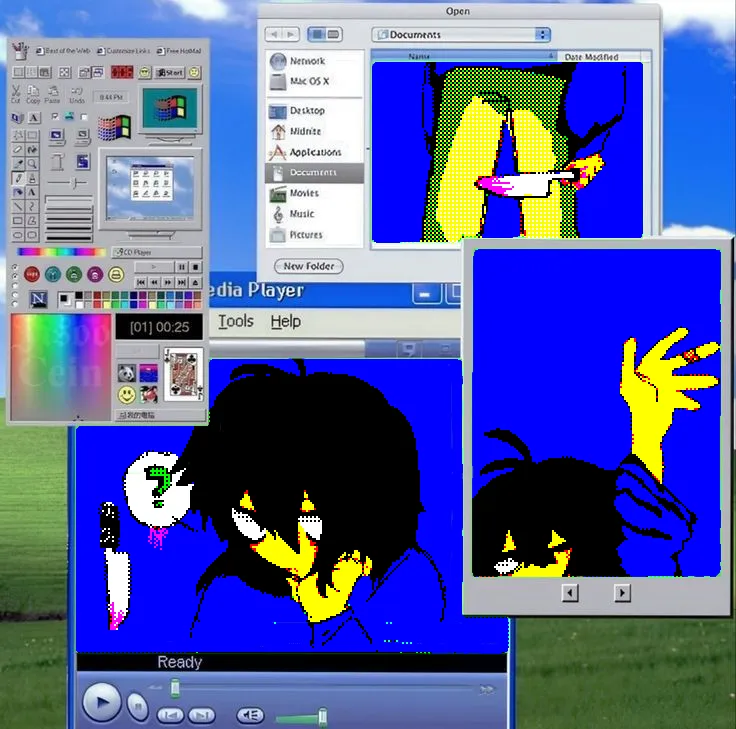Click the frowning yellow face button
The width and height of the screenshot is (736, 729).
(x=194, y=72)
